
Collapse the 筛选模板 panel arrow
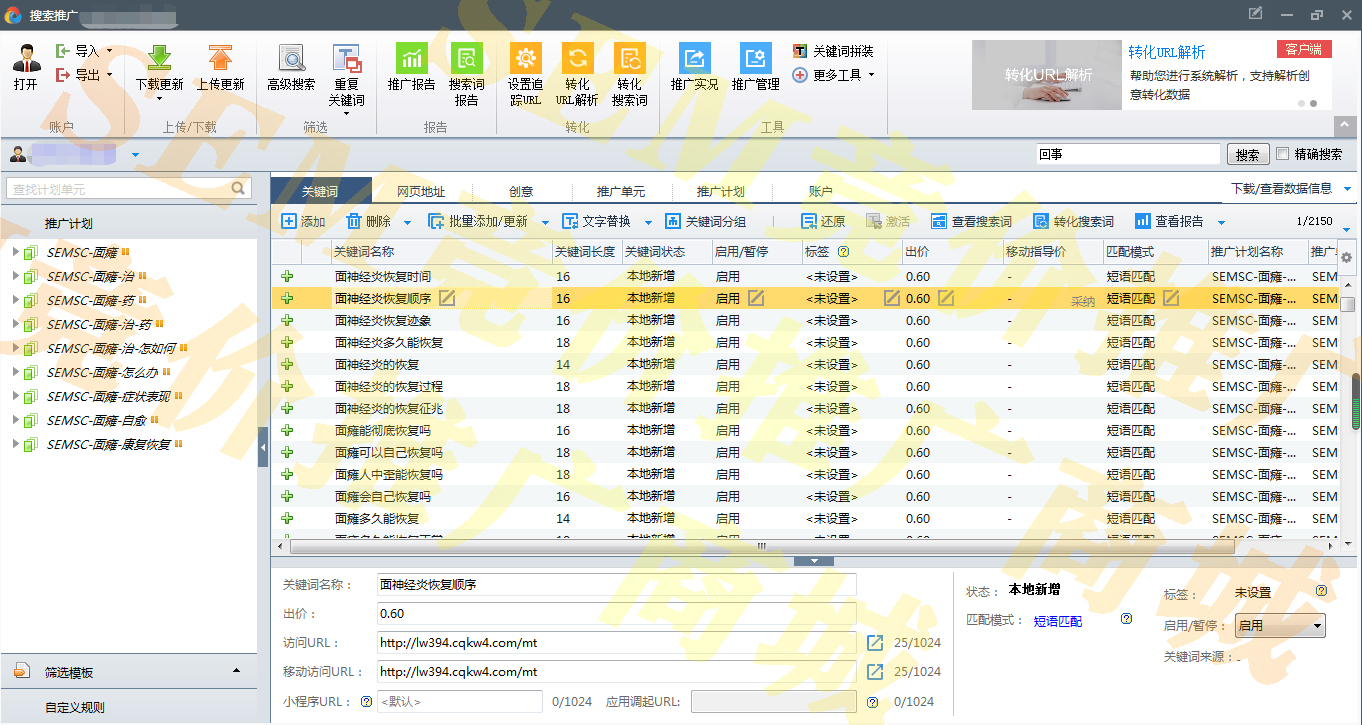[237, 671]
